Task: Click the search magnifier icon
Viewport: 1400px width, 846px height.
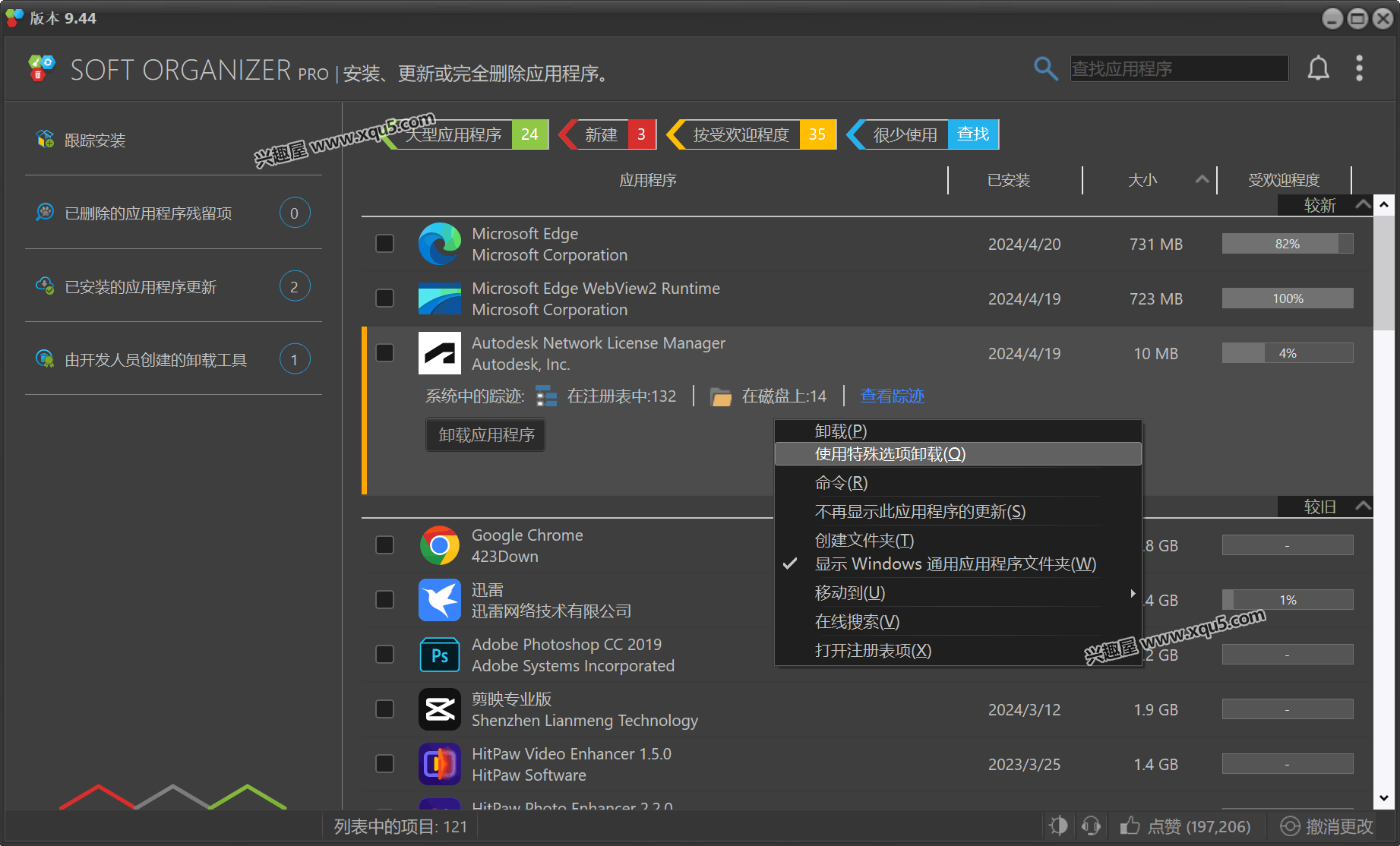Action: point(1045,69)
